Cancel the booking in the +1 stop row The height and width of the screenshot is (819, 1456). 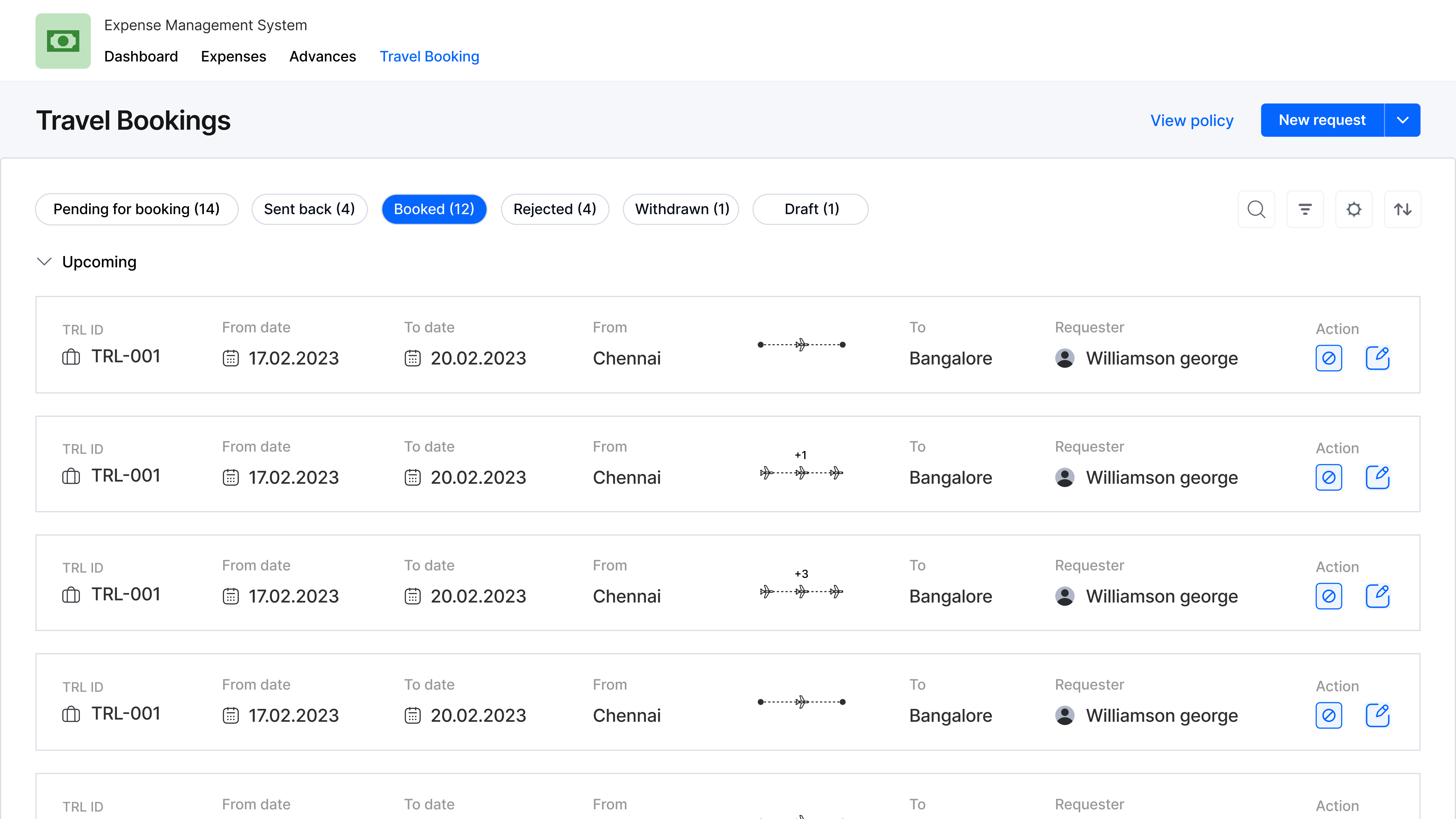point(1329,477)
